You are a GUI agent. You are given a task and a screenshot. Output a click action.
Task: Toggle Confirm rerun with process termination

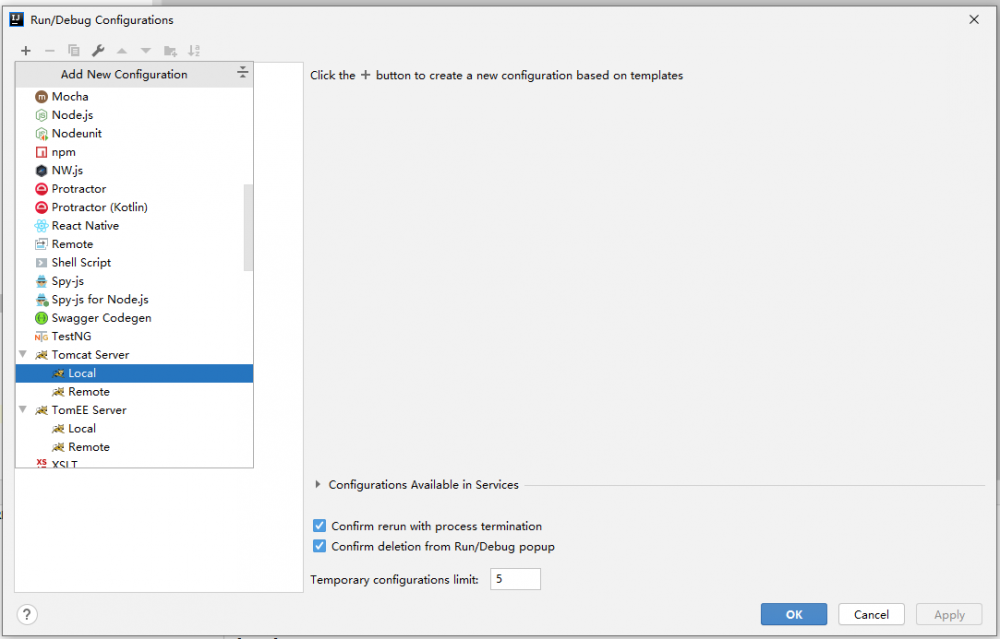(x=320, y=526)
